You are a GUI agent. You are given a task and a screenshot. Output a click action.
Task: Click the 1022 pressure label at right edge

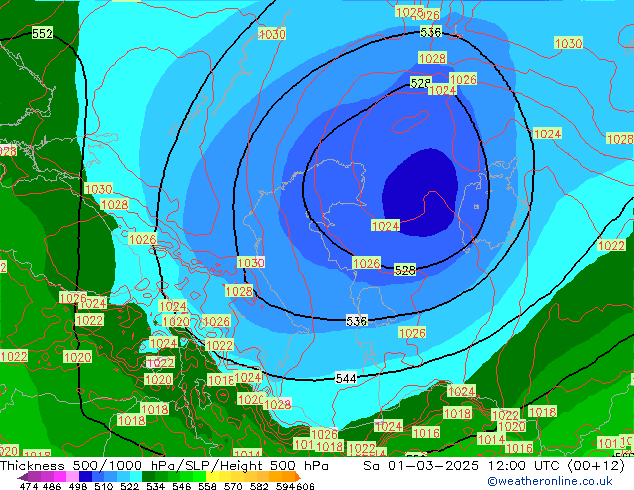(x=611, y=246)
